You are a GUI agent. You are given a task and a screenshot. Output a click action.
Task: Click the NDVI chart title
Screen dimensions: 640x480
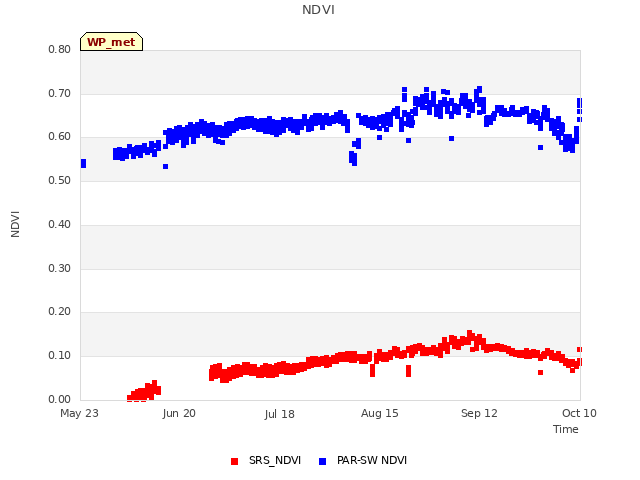click(x=318, y=10)
